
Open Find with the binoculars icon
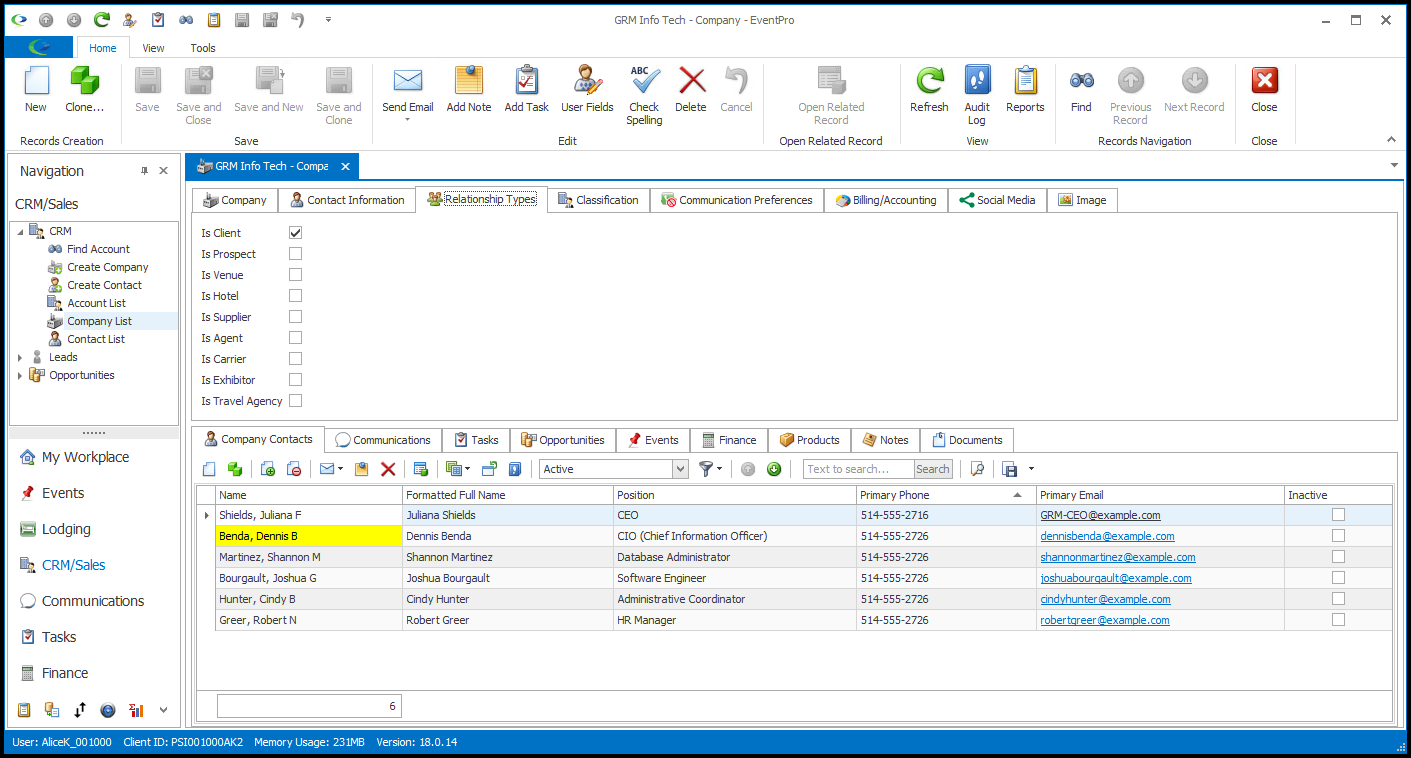pyautogui.click(x=1081, y=90)
